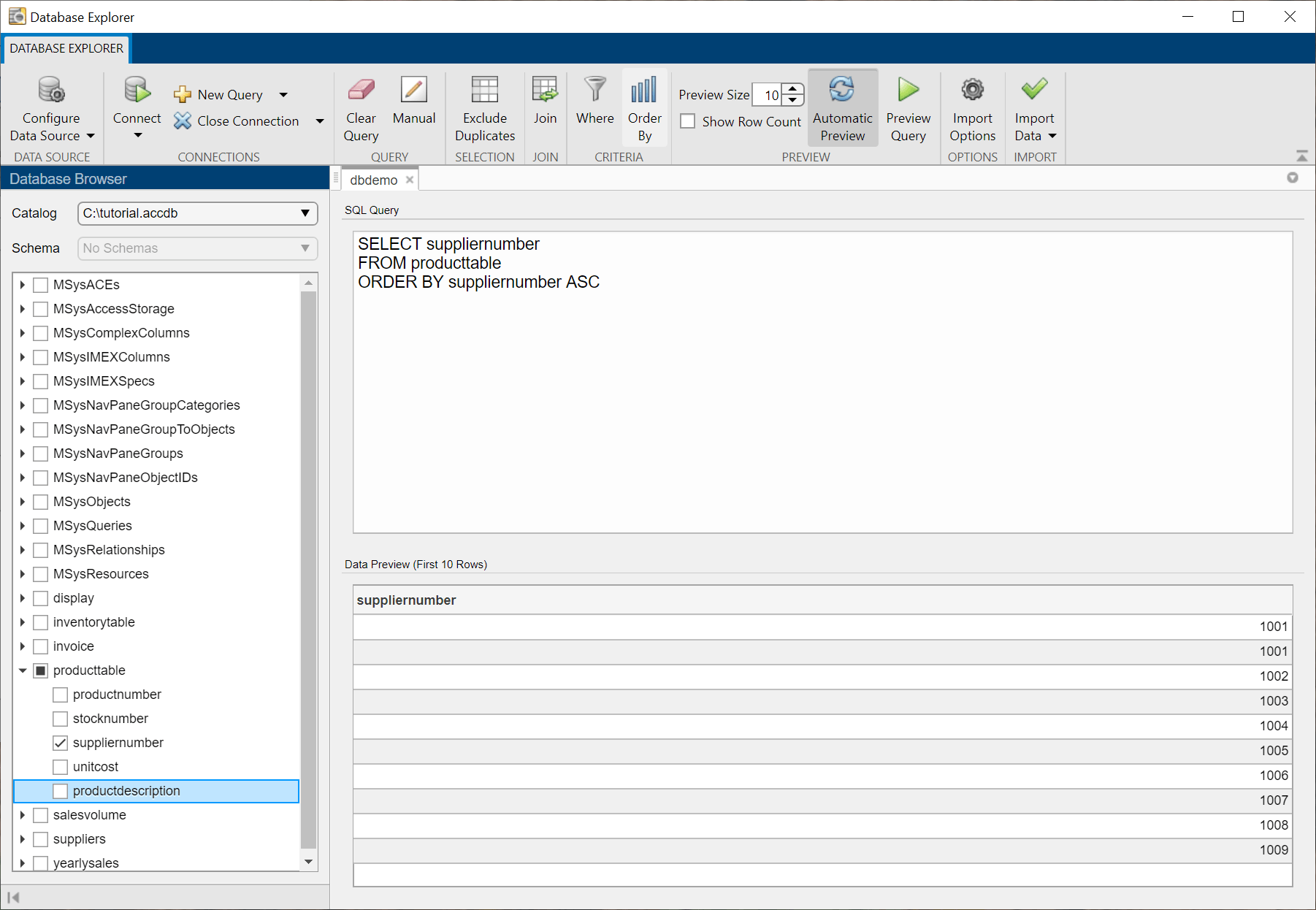Image resolution: width=1316 pixels, height=910 pixels.
Task: Open the Catalog dropdown
Action: coord(198,213)
